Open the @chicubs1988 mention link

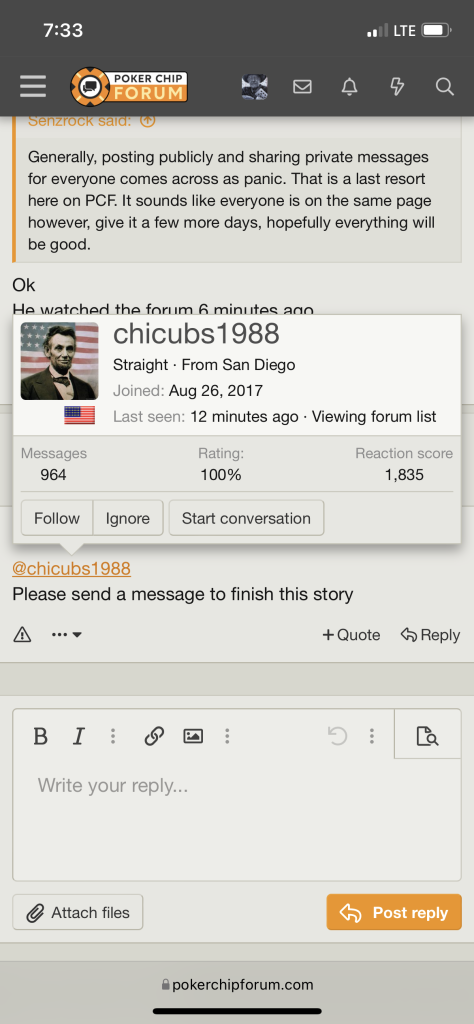(71, 569)
